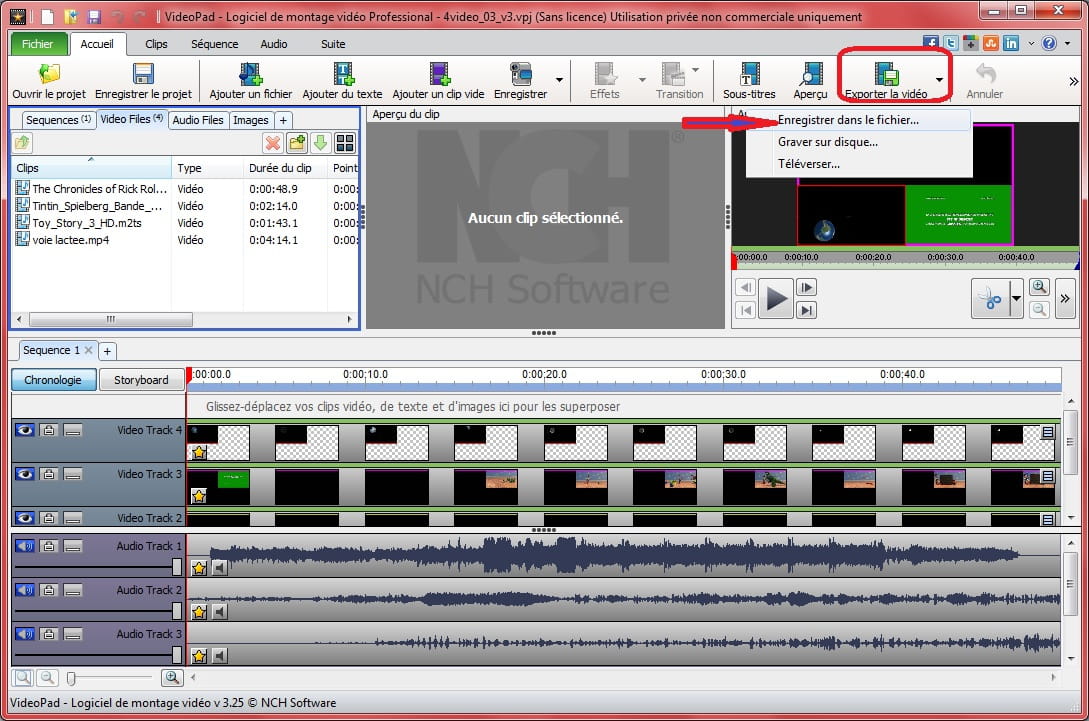Click the Twitter share icon
The height and width of the screenshot is (721, 1089).
[951, 43]
